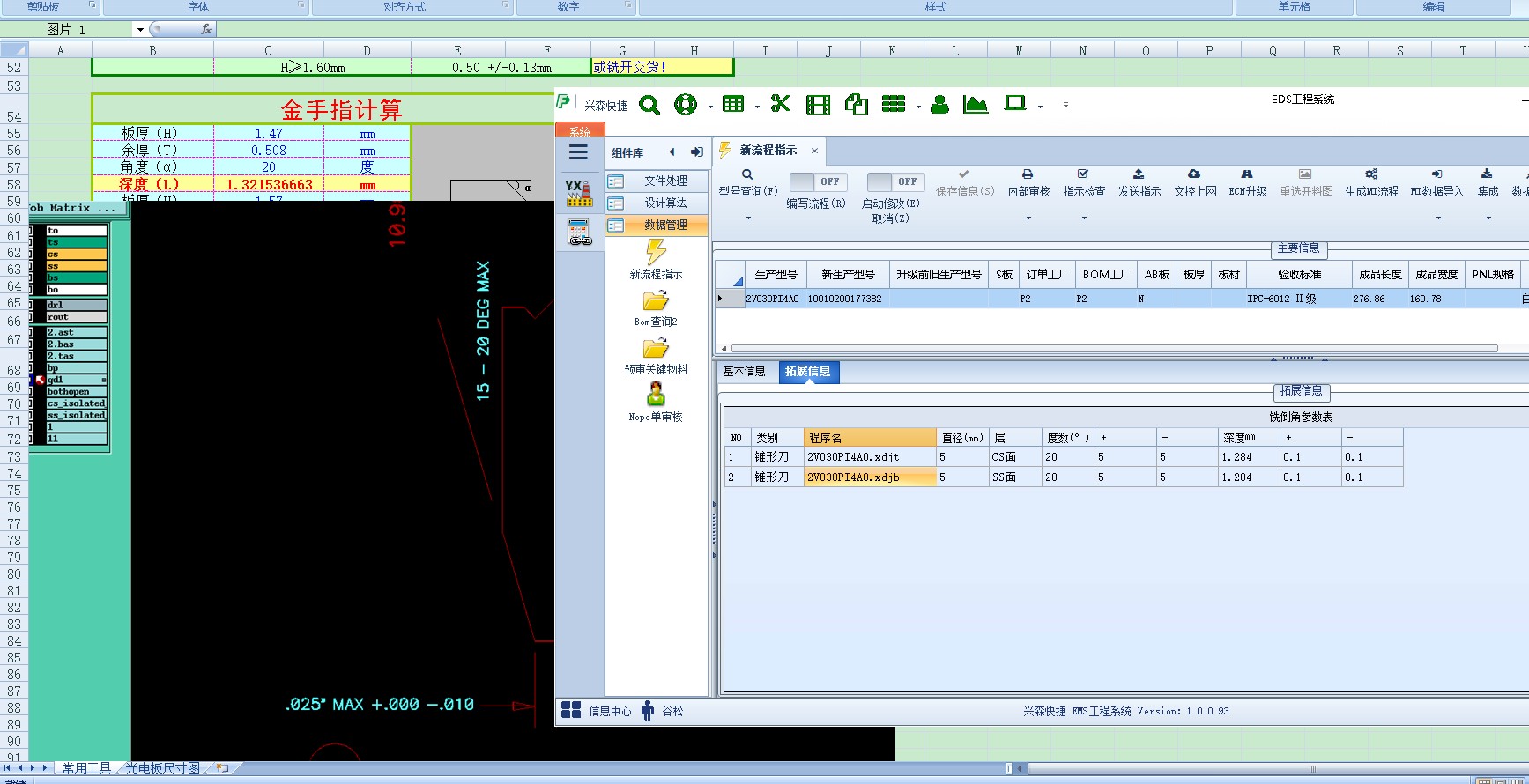Click the hamburger menu icon in left sidebar
The height and width of the screenshot is (784, 1529).
[x=578, y=152]
